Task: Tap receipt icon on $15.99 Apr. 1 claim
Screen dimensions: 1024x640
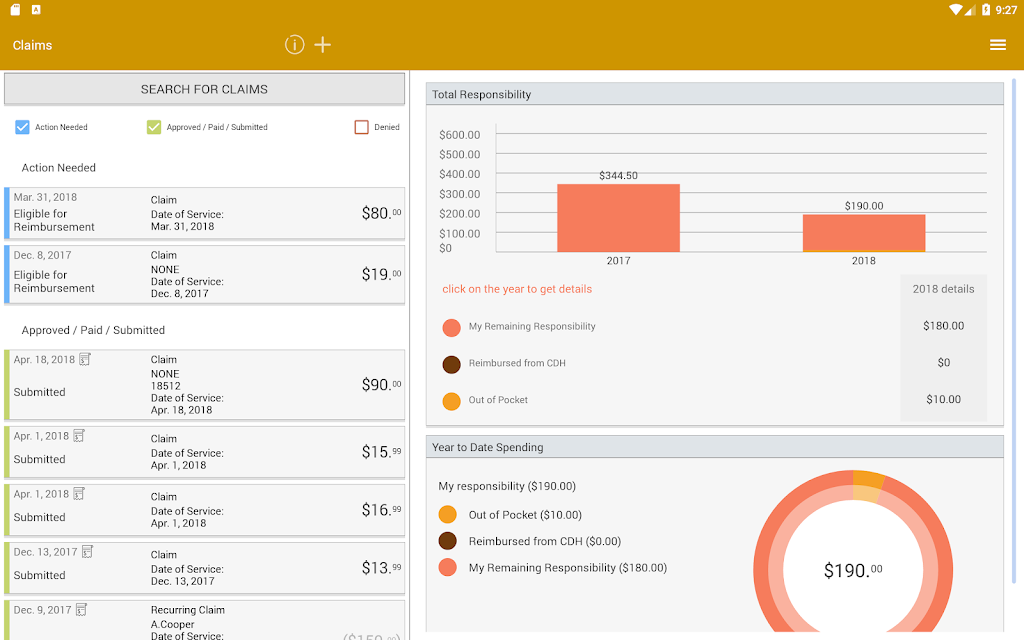Action: pyautogui.click(x=79, y=436)
